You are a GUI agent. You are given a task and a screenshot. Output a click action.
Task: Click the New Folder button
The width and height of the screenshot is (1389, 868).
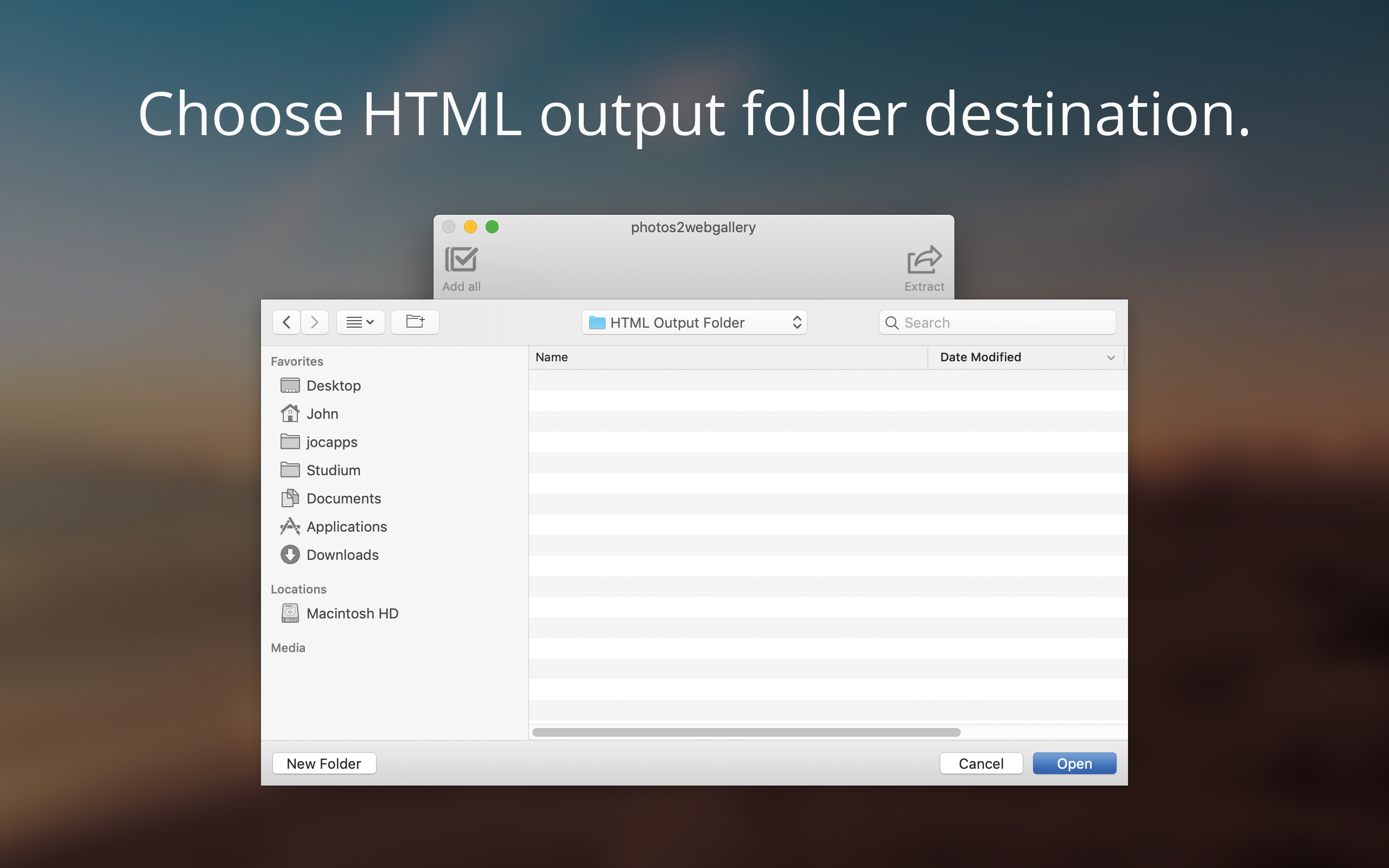coord(324,763)
